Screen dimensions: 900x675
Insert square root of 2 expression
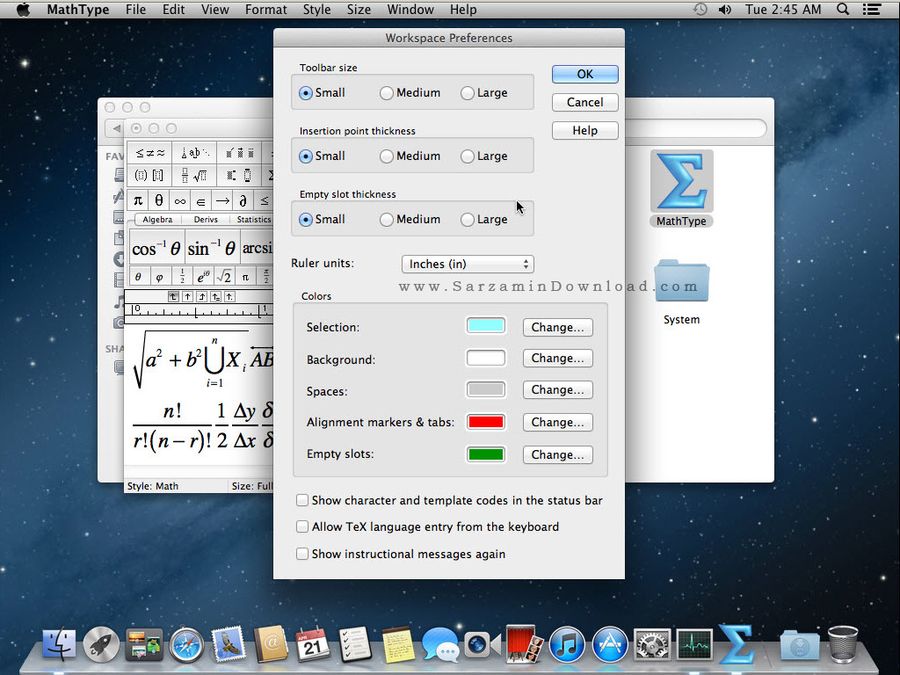tap(224, 277)
